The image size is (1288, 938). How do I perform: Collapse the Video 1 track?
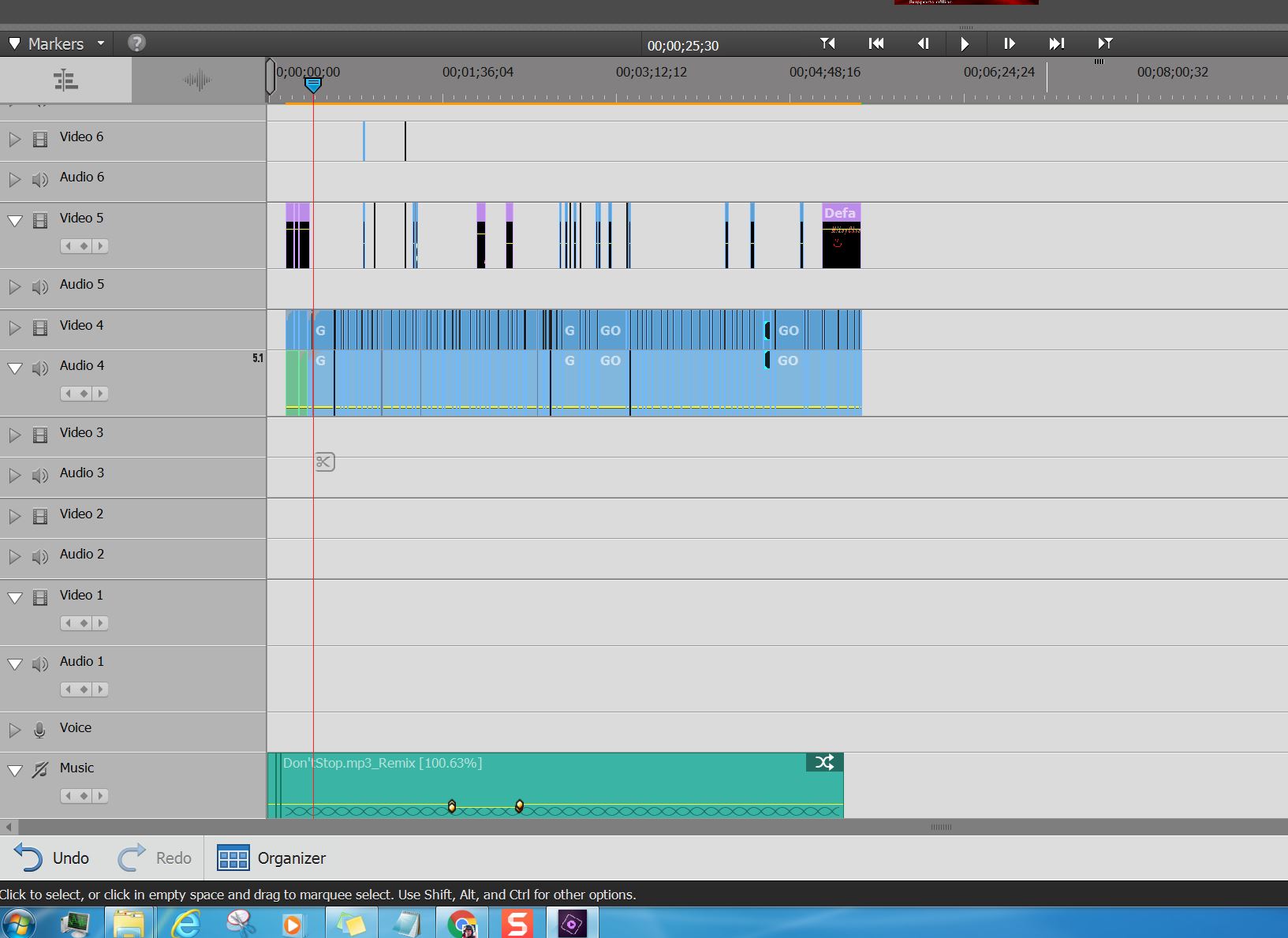[x=15, y=597]
